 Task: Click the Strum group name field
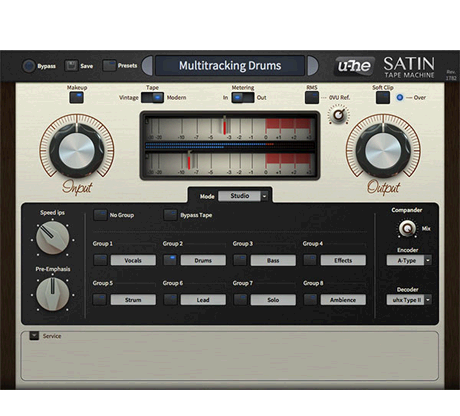(133, 300)
